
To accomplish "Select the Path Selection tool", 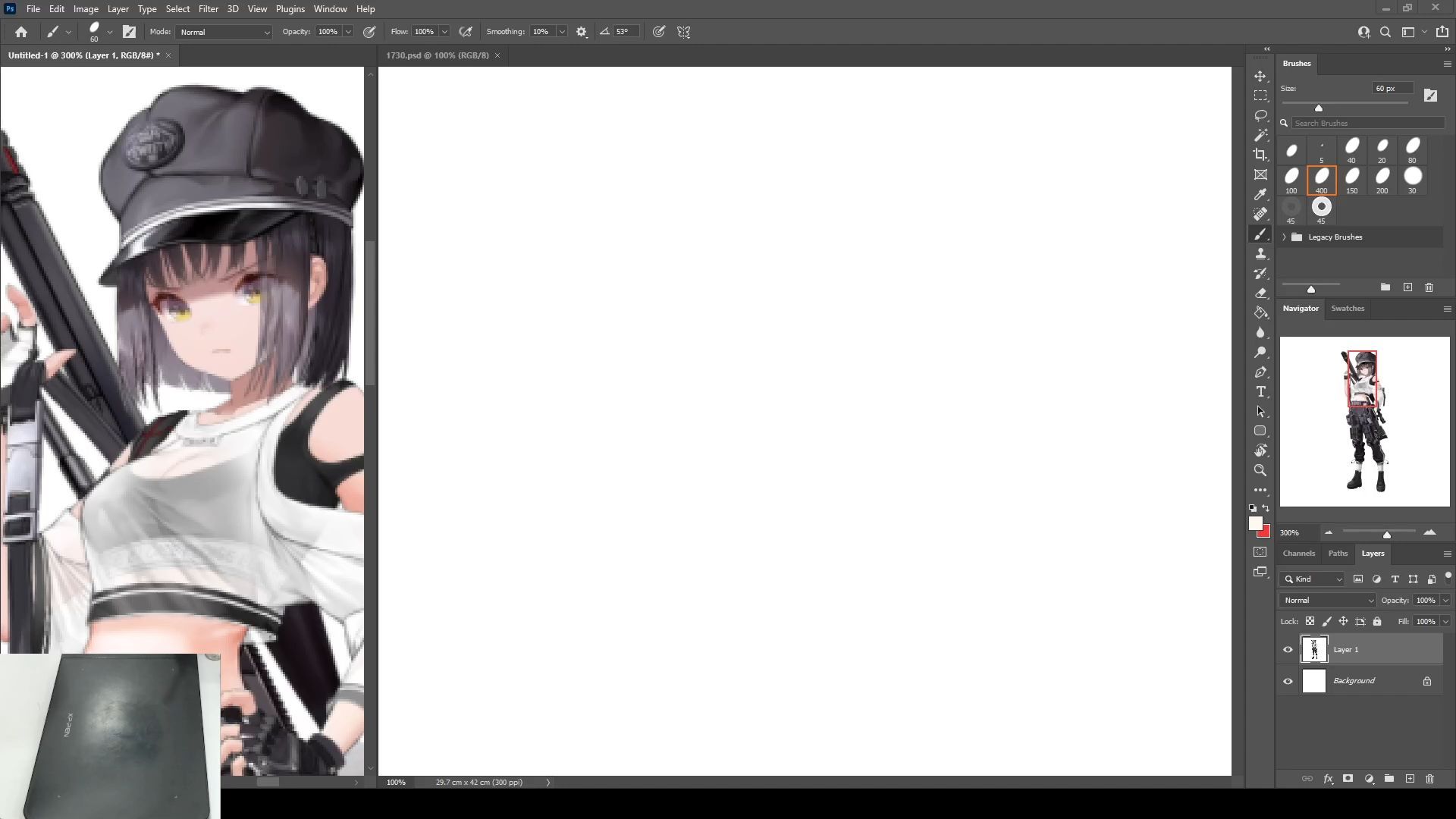I will click(1260, 412).
